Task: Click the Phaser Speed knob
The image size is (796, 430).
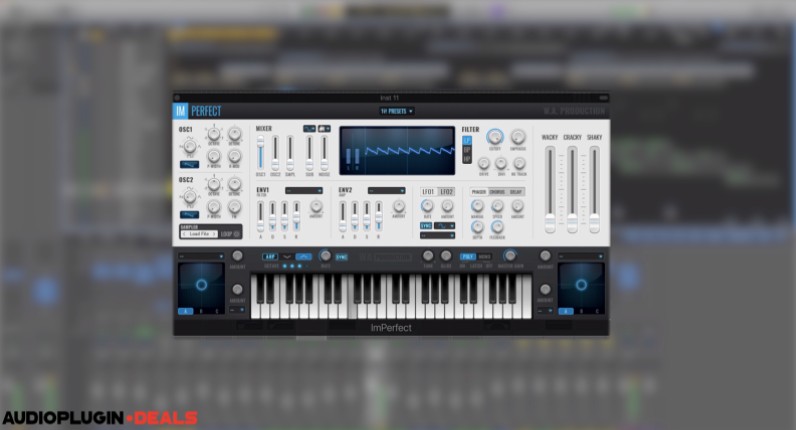Action: click(497, 206)
